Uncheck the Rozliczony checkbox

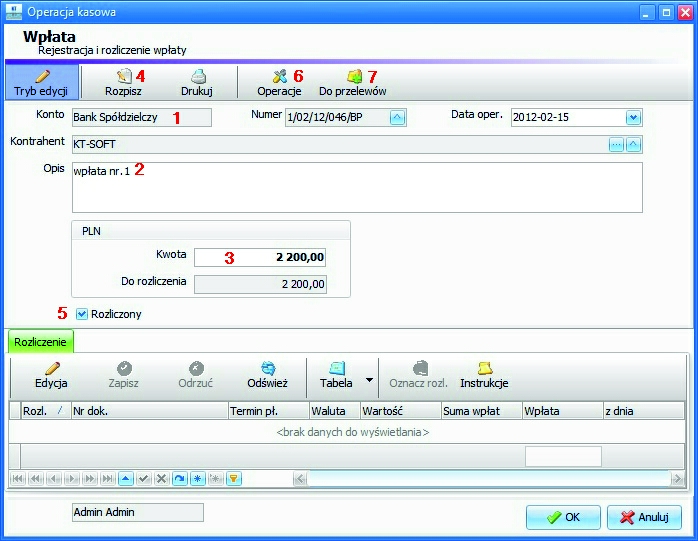pos(82,314)
